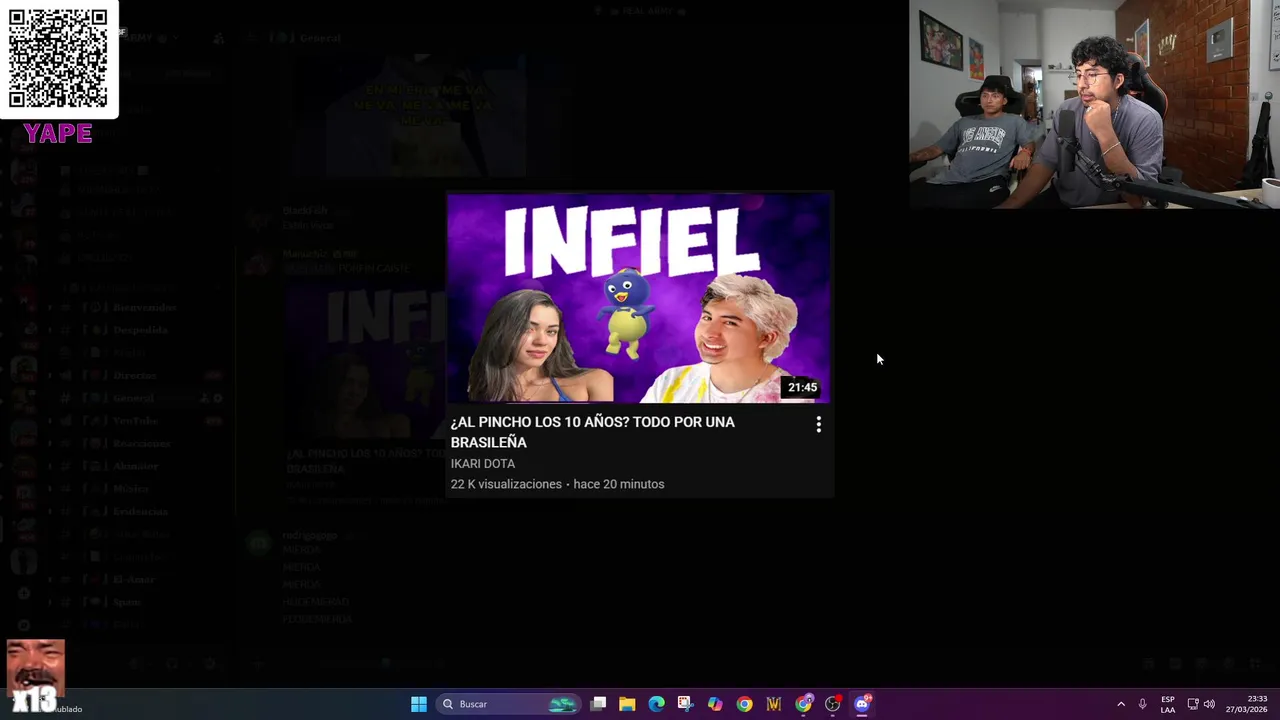Open the ESP LAA keyboard language selector

coord(1168,704)
